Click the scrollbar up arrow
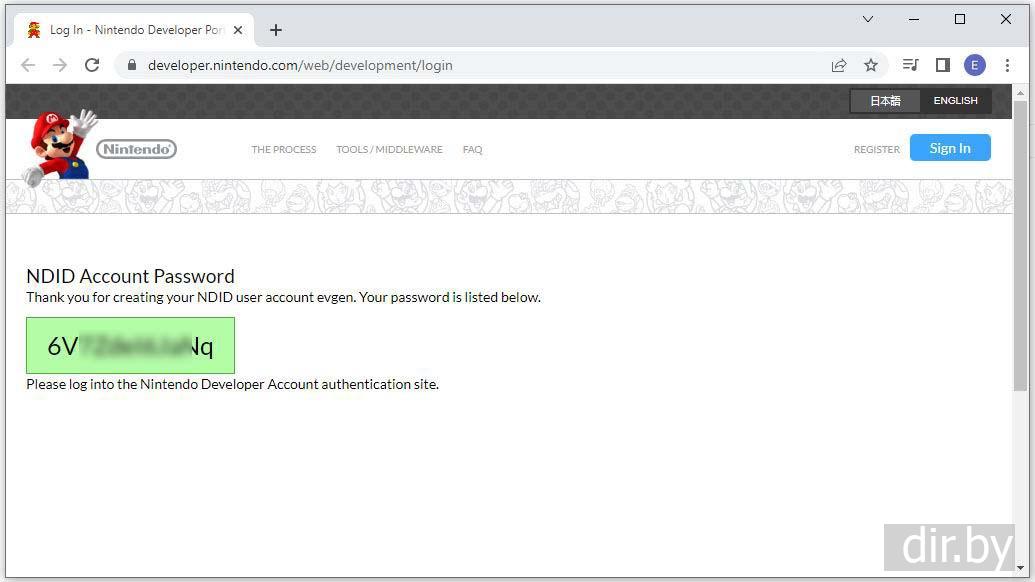This screenshot has height=582, width=1035. [x=1020, y=93]
